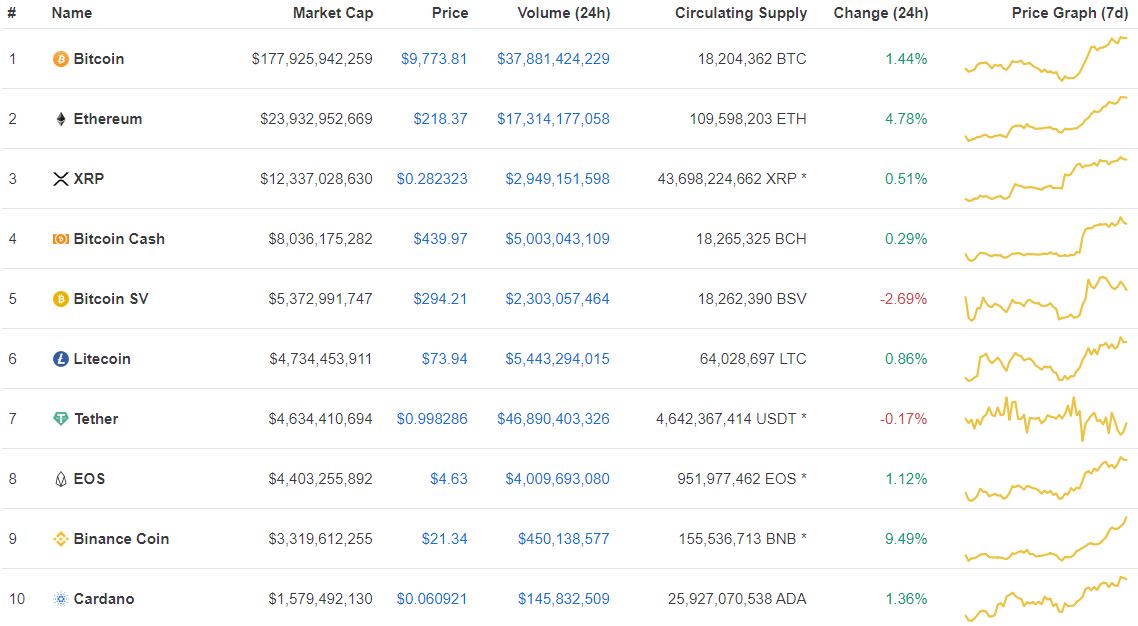Screen dimensions: 1138x626
Task: Select Cardano market cap $1,579,492,130
Action: (x=320, y=599)
